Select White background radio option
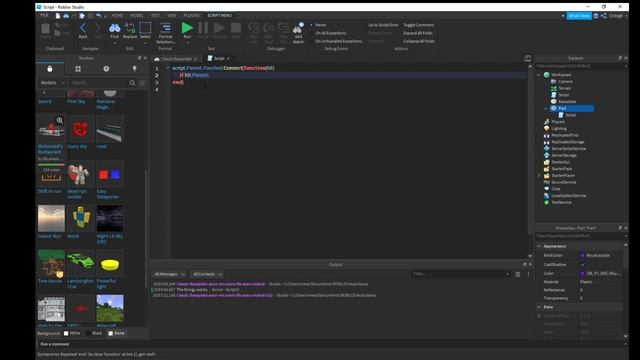 [x=66, y=333]
